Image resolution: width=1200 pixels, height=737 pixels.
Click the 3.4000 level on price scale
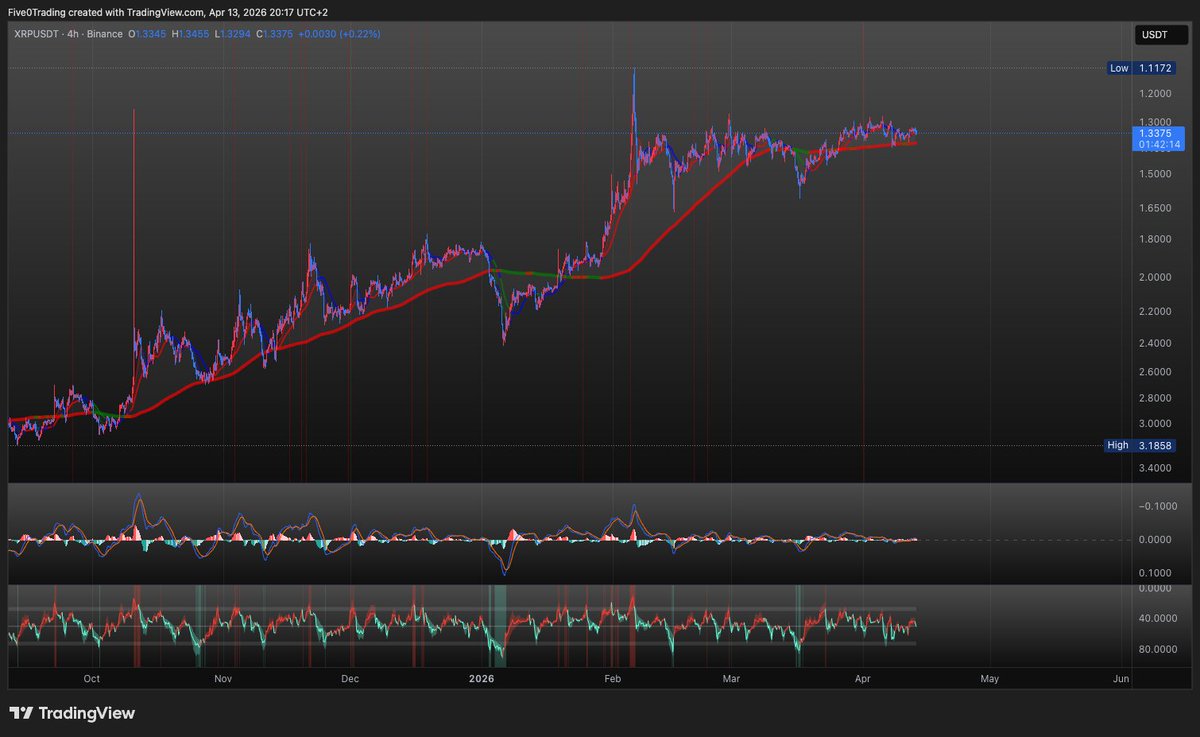pos(1156,468)
